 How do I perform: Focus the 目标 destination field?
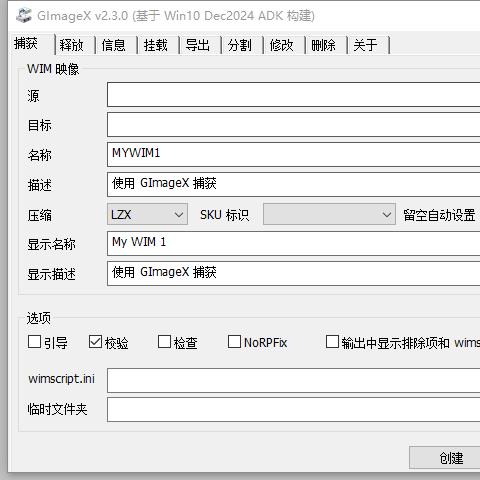coord(293,124)
